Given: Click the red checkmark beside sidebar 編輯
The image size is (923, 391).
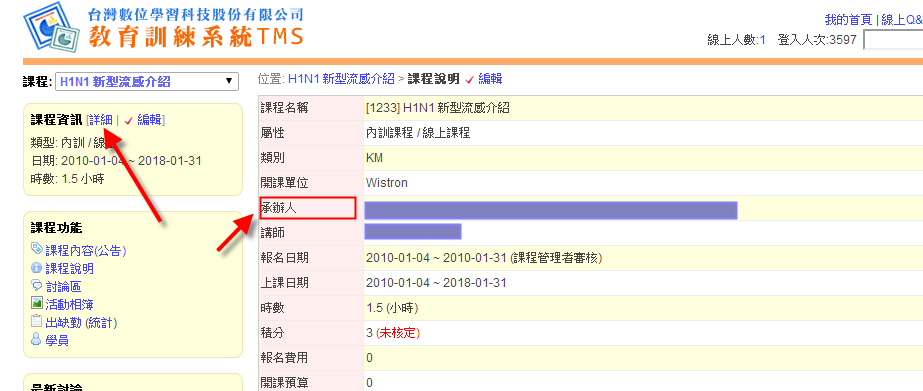Looking at the screenshot, I should (x=129, y=121).
